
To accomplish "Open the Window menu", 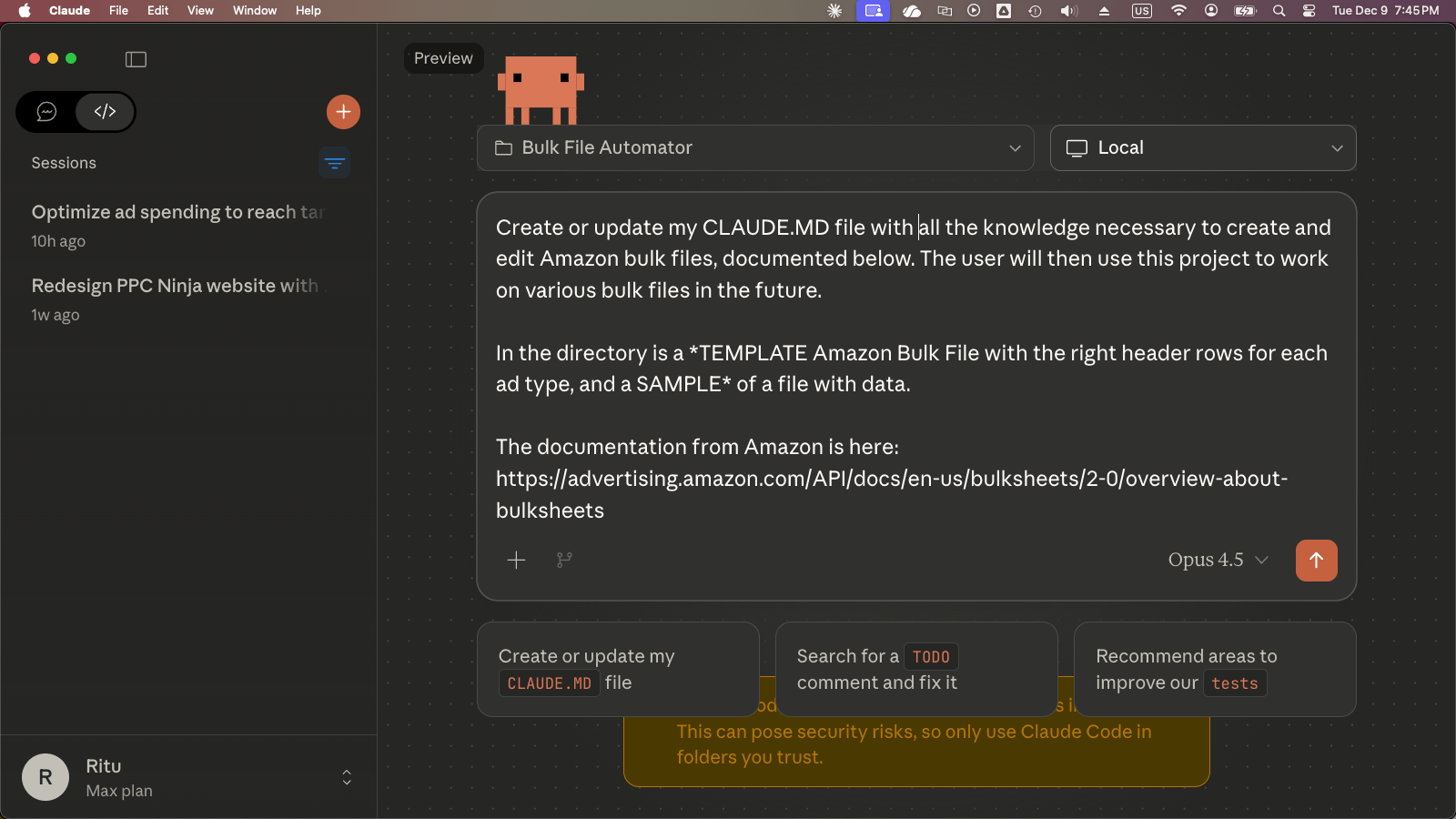I will [255, 11].
